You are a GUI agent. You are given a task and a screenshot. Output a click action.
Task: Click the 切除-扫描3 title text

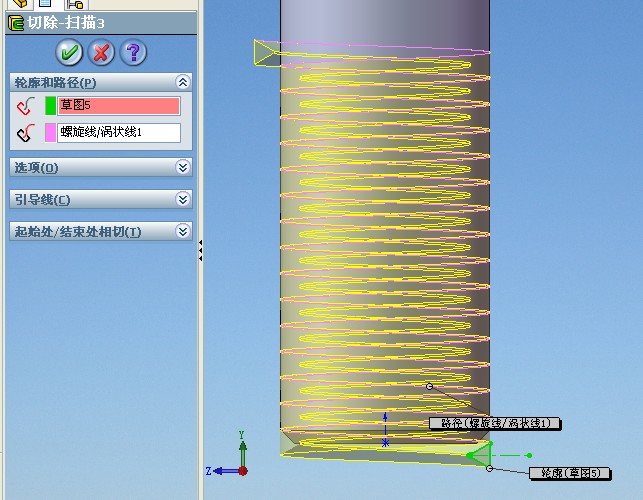click(66, 23)
